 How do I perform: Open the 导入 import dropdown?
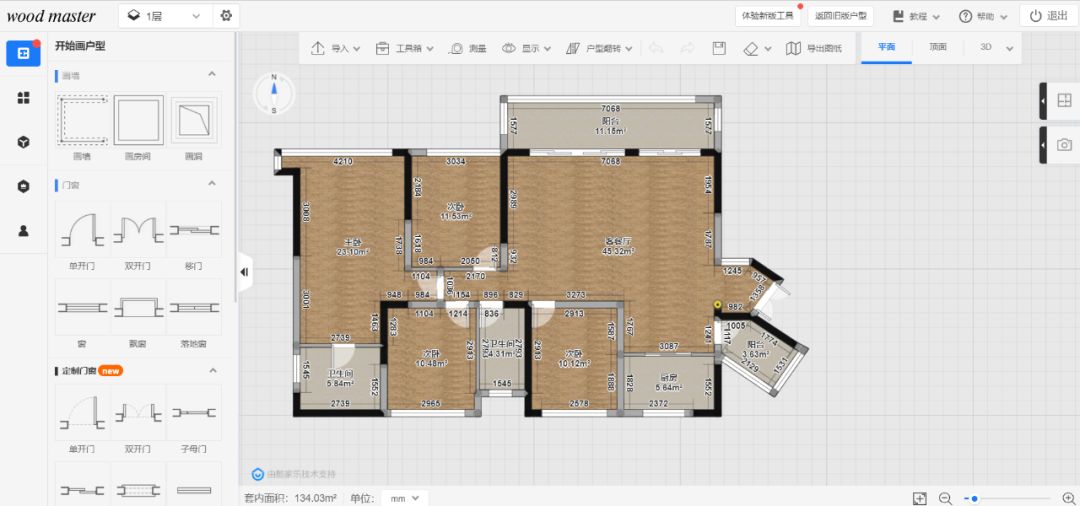click(335, 48)
